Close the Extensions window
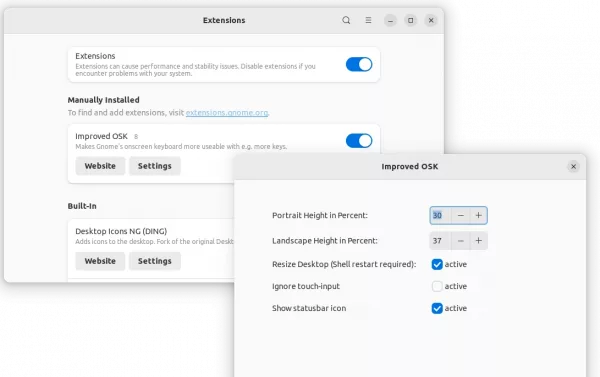The width and height of the screenshot is (600, 377). coord(431,21)
